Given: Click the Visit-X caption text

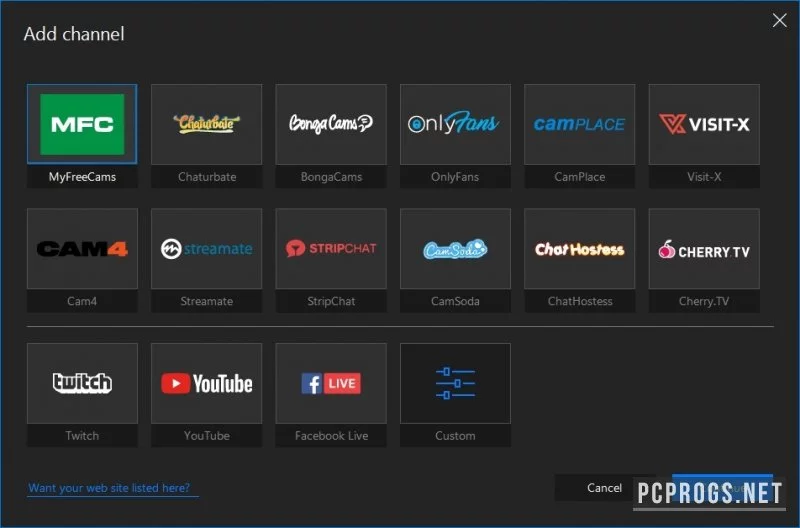Looking at the screenshot, I should [x=704, y=177].
